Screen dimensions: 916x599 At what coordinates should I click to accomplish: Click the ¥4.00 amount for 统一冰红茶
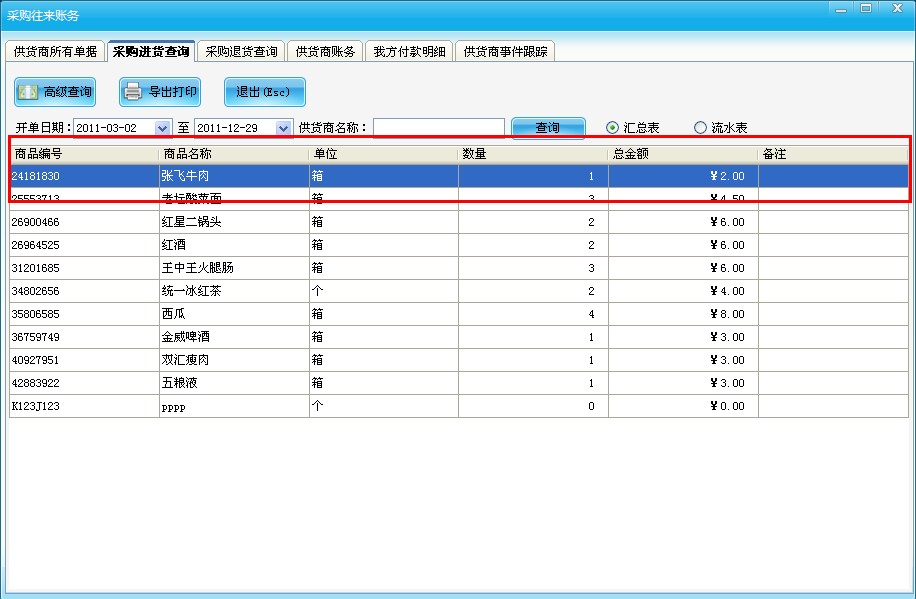[727, 291]
